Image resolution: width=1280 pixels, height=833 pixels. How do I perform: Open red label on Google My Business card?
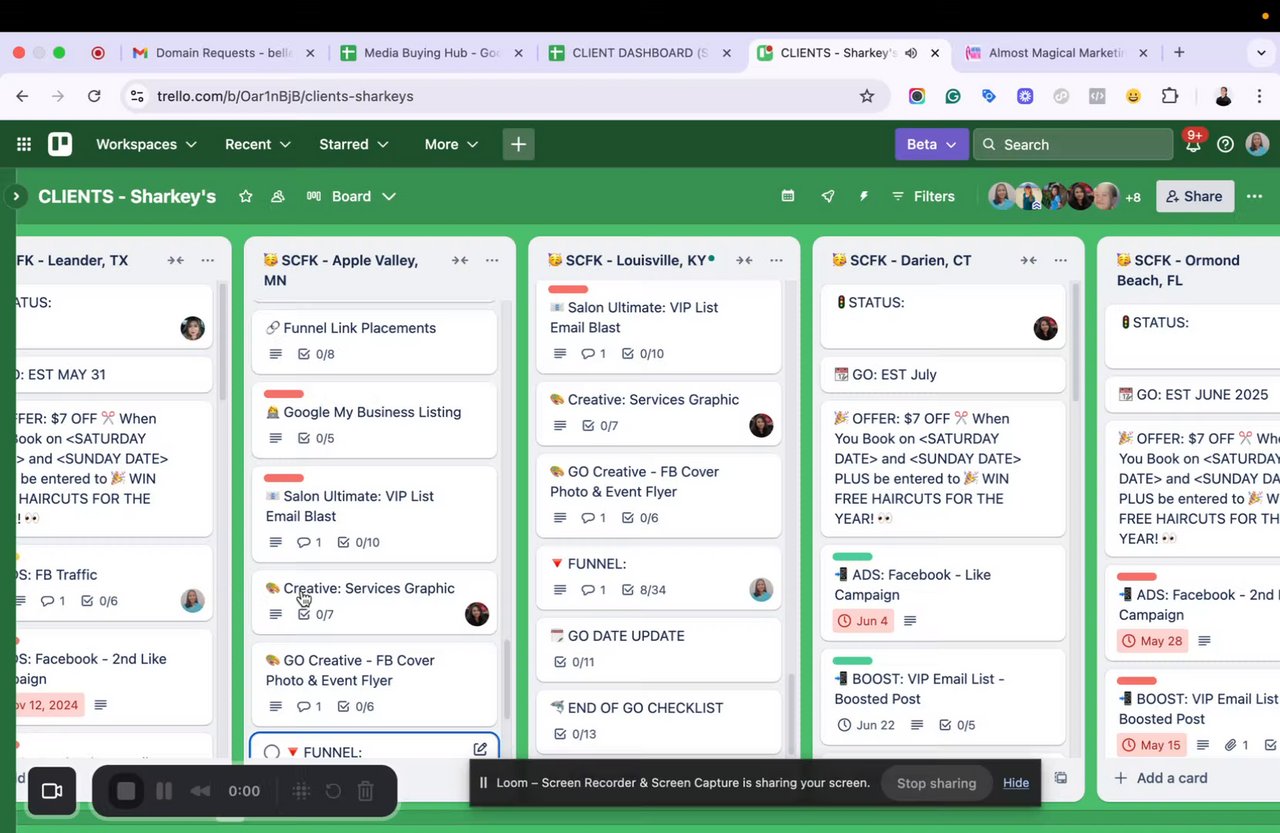click(284, 394)
